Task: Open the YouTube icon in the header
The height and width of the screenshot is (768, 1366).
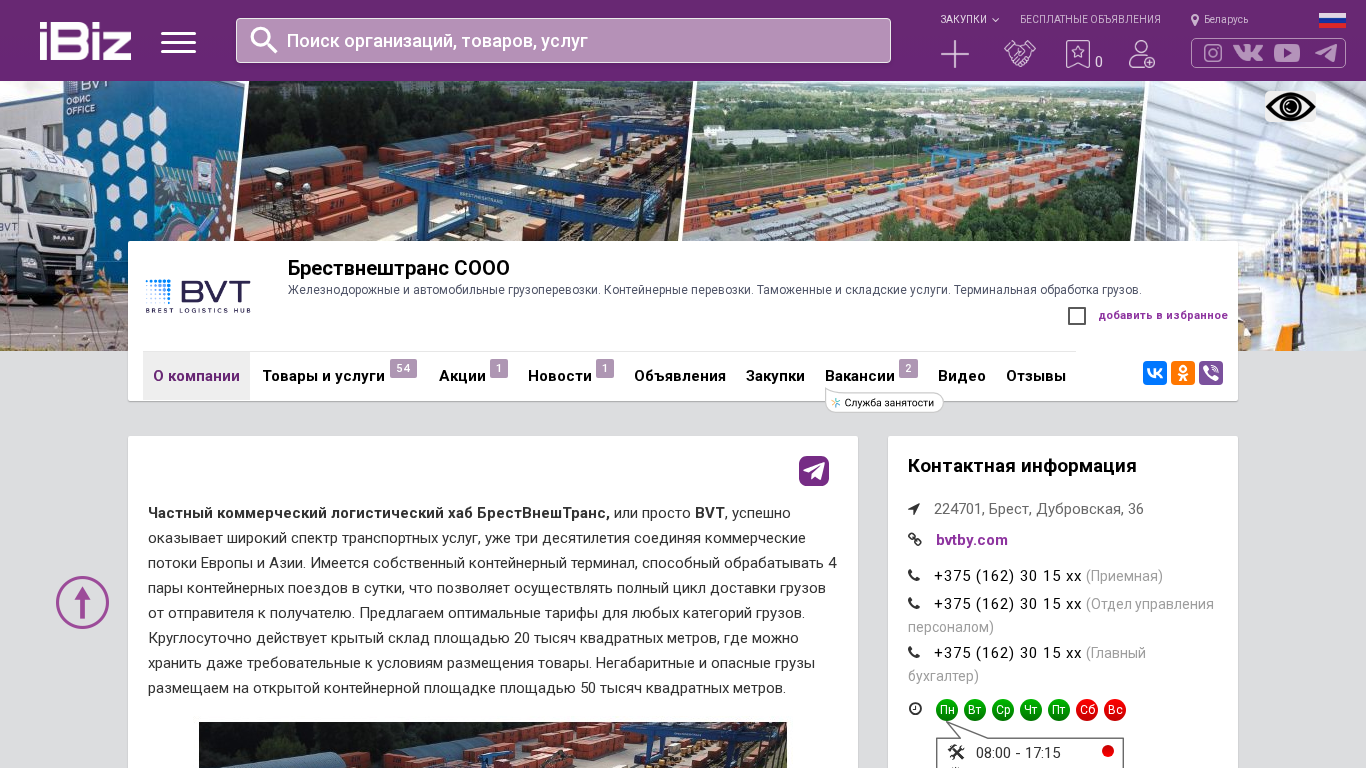Action: click(1287, 53)
